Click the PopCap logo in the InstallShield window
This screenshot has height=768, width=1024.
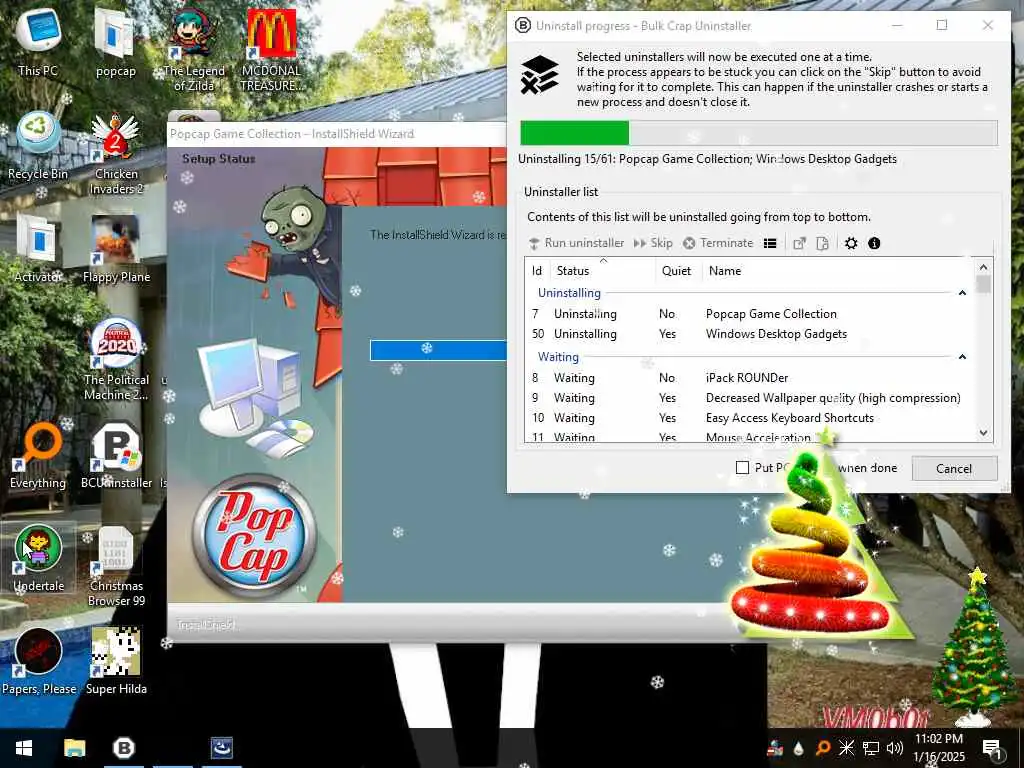click(254, 535)
